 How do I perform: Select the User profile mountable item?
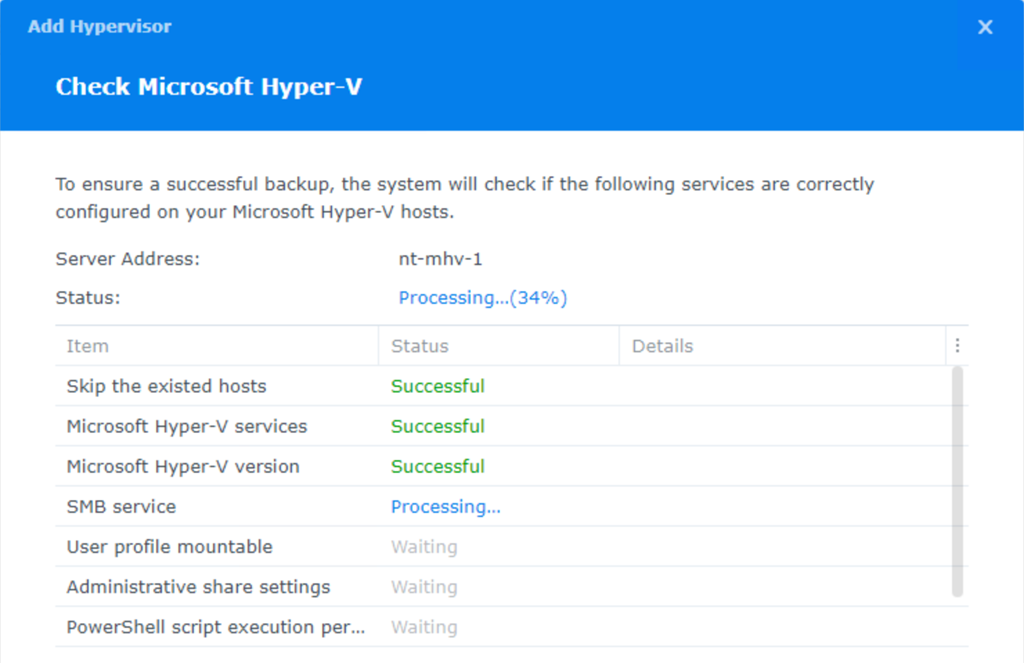click(x=169, y=547)
